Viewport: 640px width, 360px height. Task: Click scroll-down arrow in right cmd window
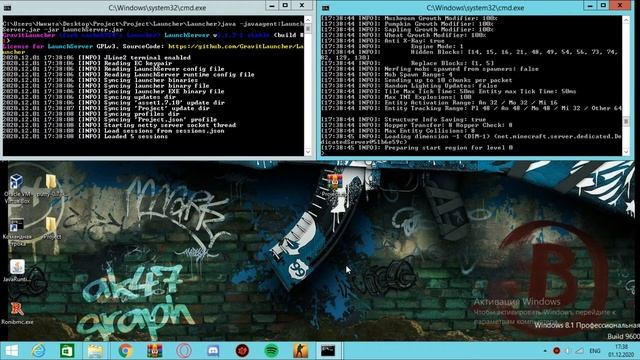[x=626, y=152]
